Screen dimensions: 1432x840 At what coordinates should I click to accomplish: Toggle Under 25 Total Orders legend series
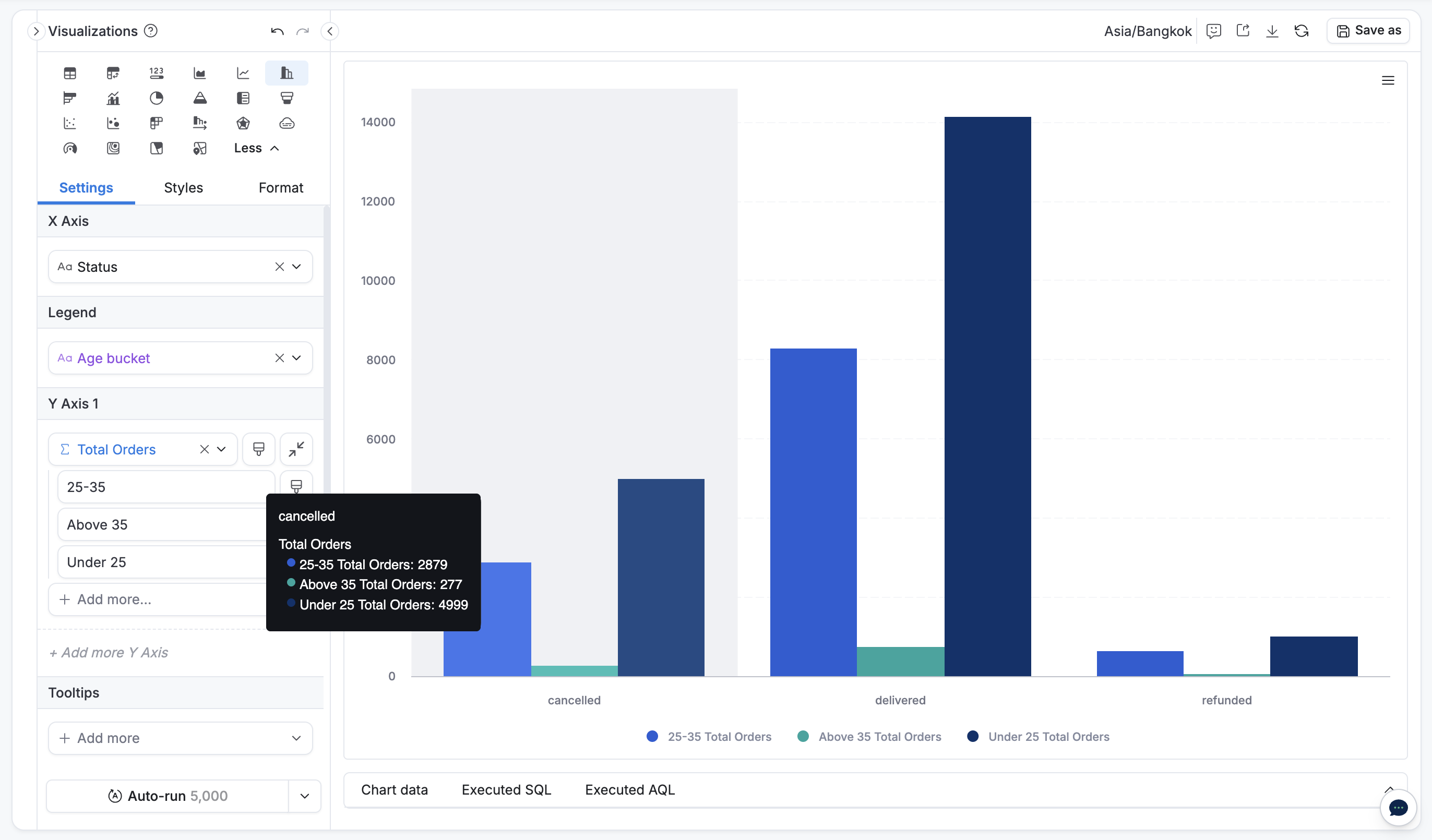click(1039, 737)
